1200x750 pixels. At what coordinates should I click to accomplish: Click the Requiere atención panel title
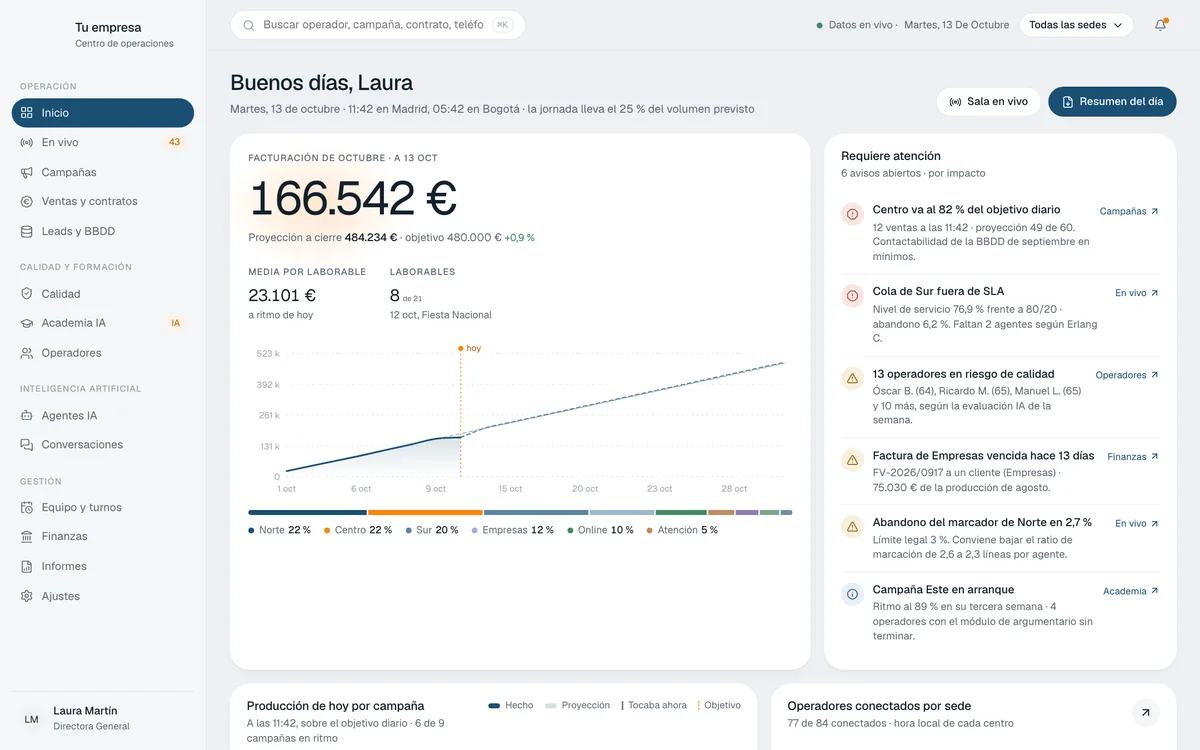tap(891, 156)
